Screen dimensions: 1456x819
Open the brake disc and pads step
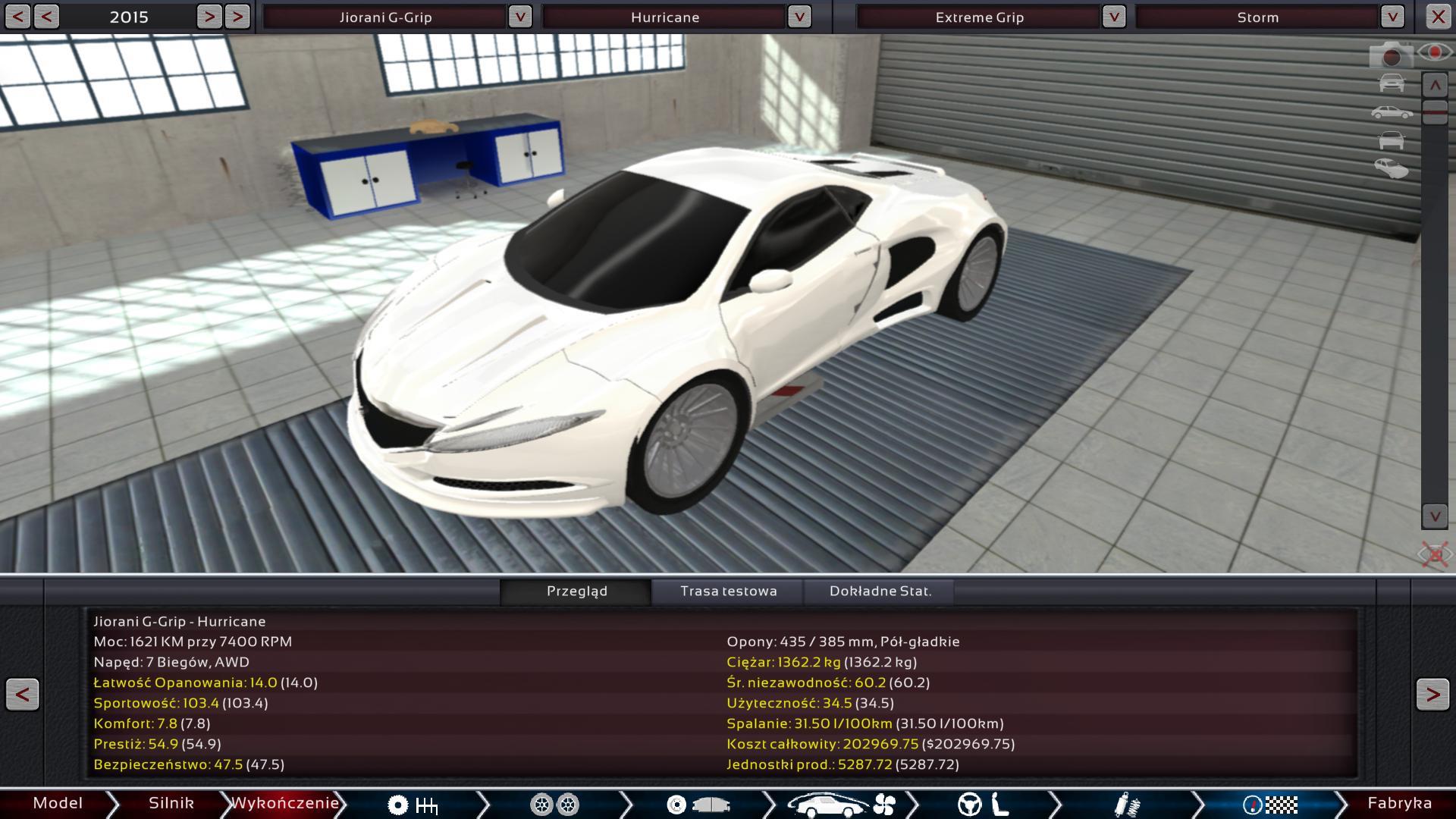pos(698,804)
